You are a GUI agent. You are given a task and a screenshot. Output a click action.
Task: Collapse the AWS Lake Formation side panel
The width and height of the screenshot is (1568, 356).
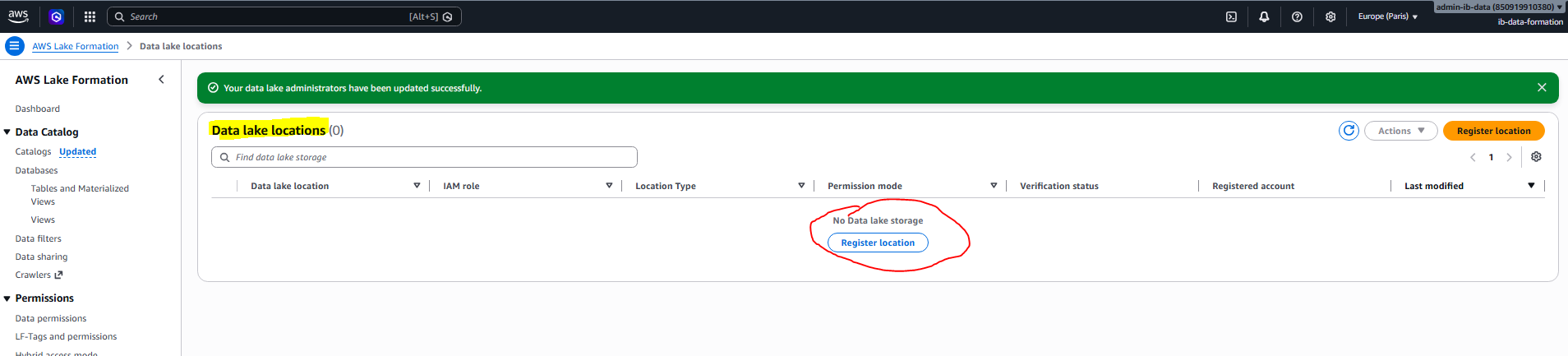[161, 80]
